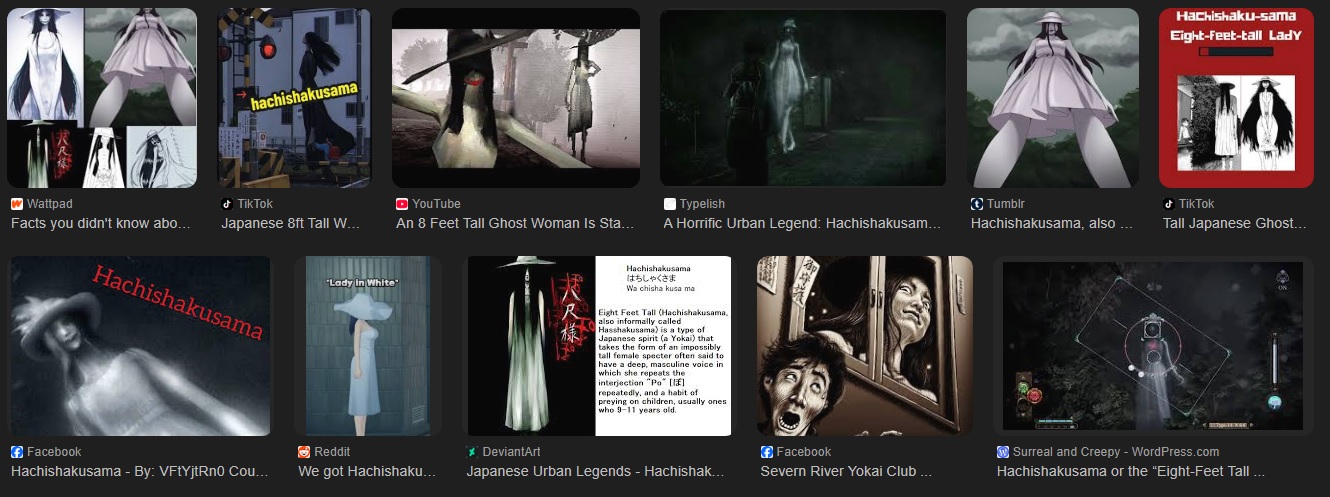Open the DeviantArt urban legends description thumbnail
The height and width of the screenshot is (497, 1330).
(x=599, y=346)
